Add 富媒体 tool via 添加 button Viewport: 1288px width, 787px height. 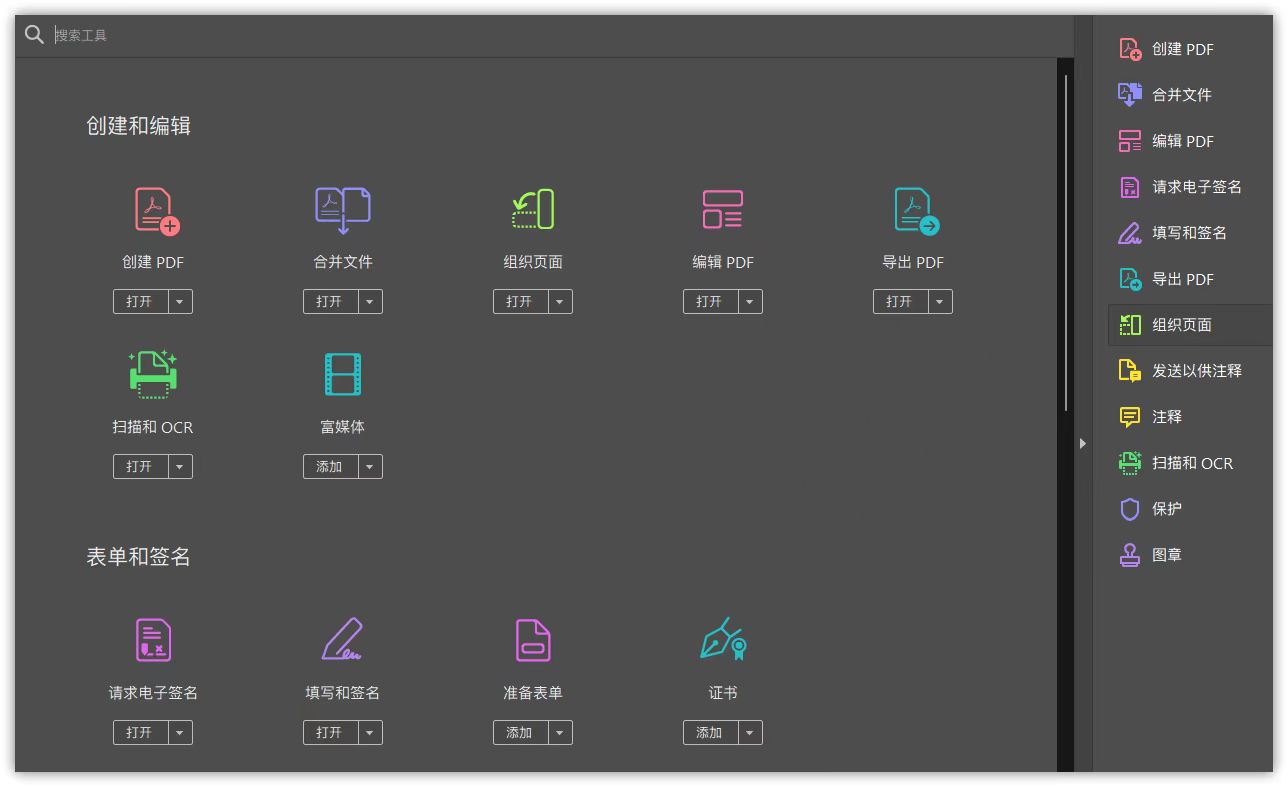point(330,466)
